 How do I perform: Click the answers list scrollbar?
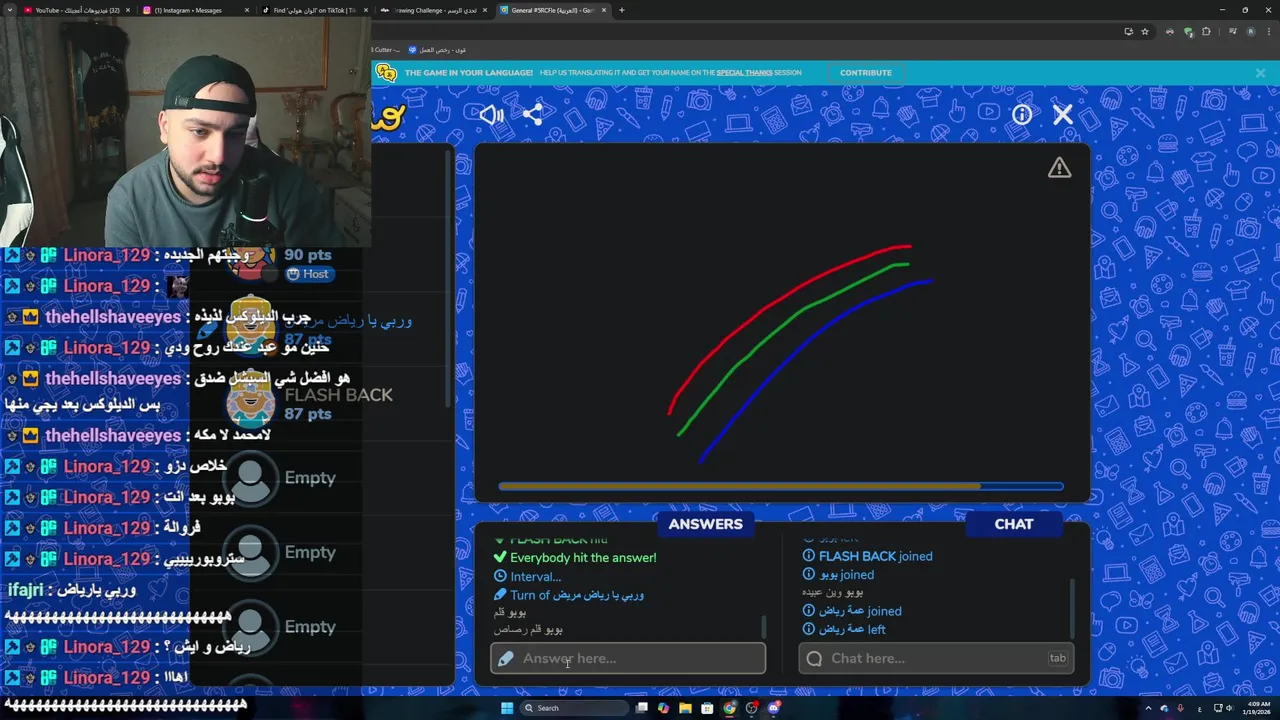(x=763, y=626)
